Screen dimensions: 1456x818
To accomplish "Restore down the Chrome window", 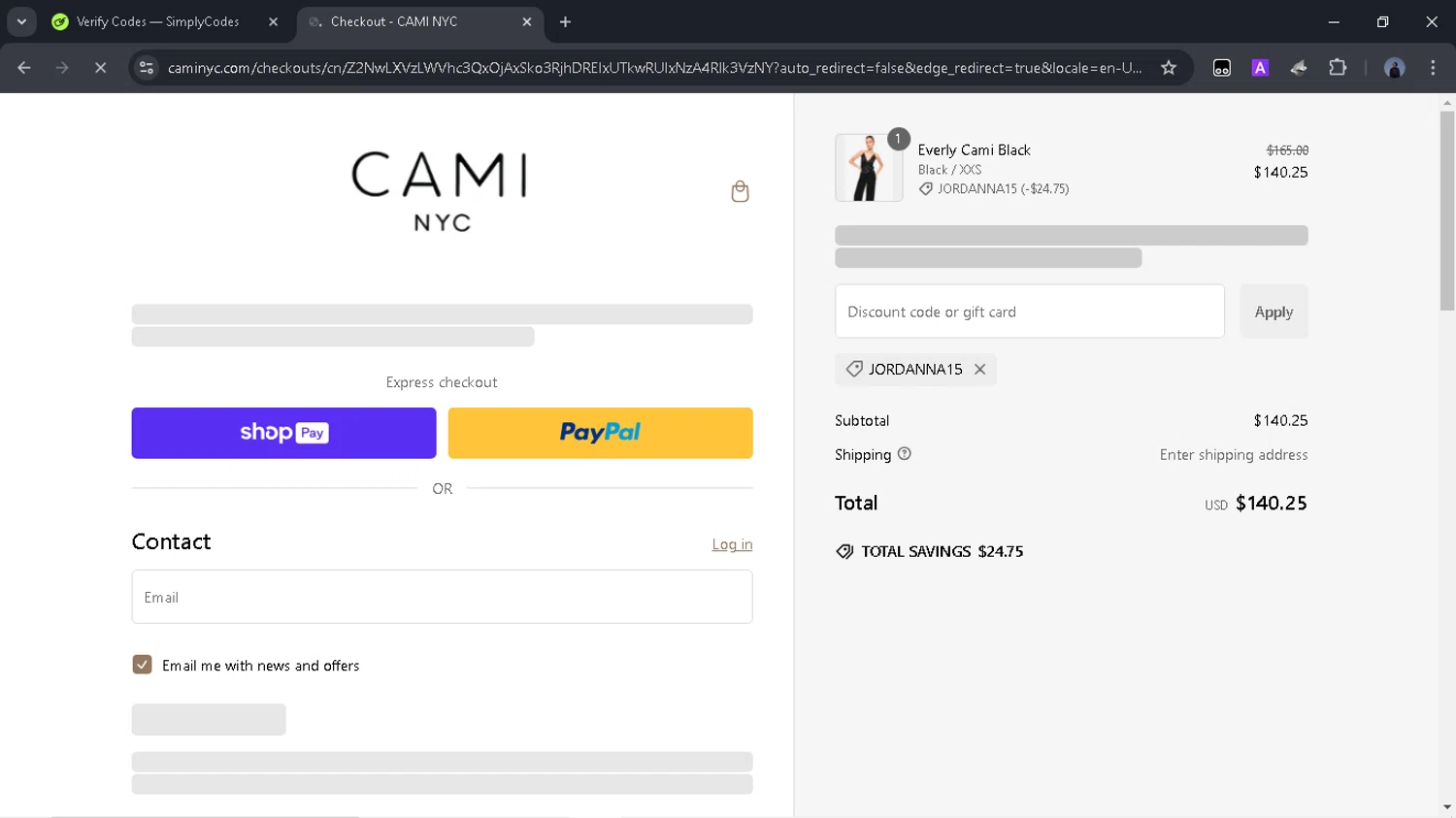I will (x=1382, y=21).
